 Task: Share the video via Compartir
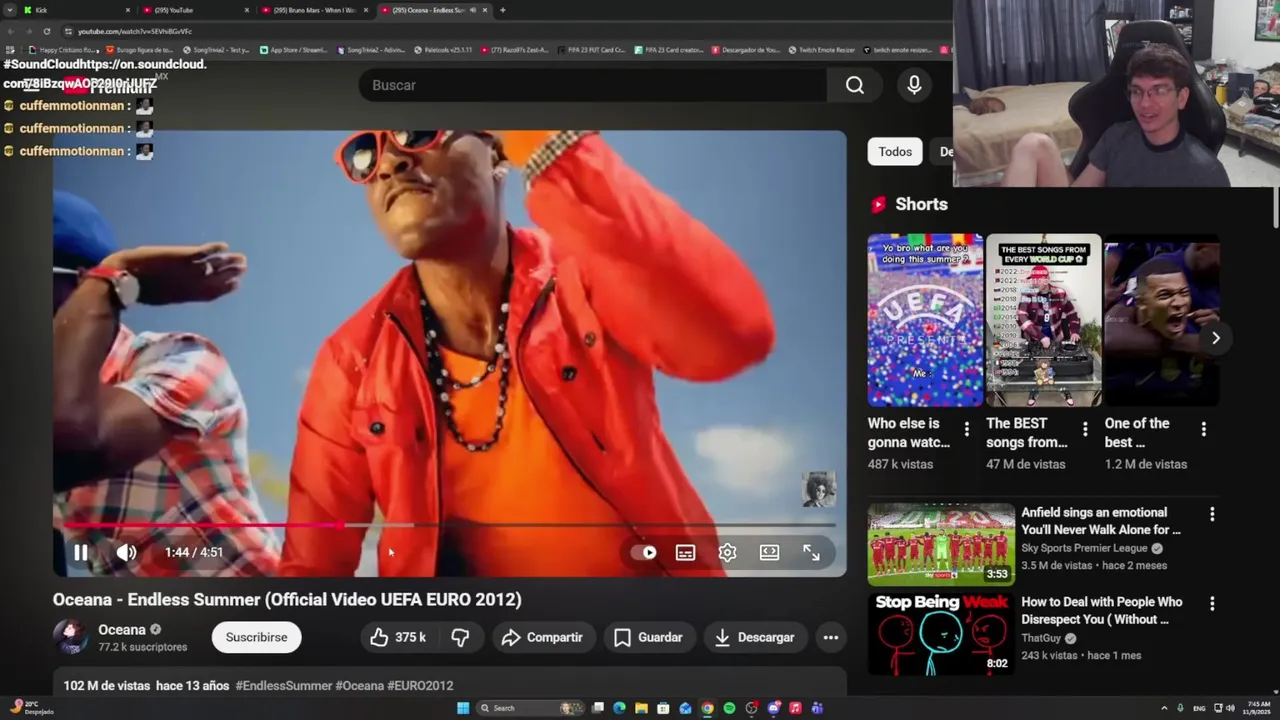542,637
